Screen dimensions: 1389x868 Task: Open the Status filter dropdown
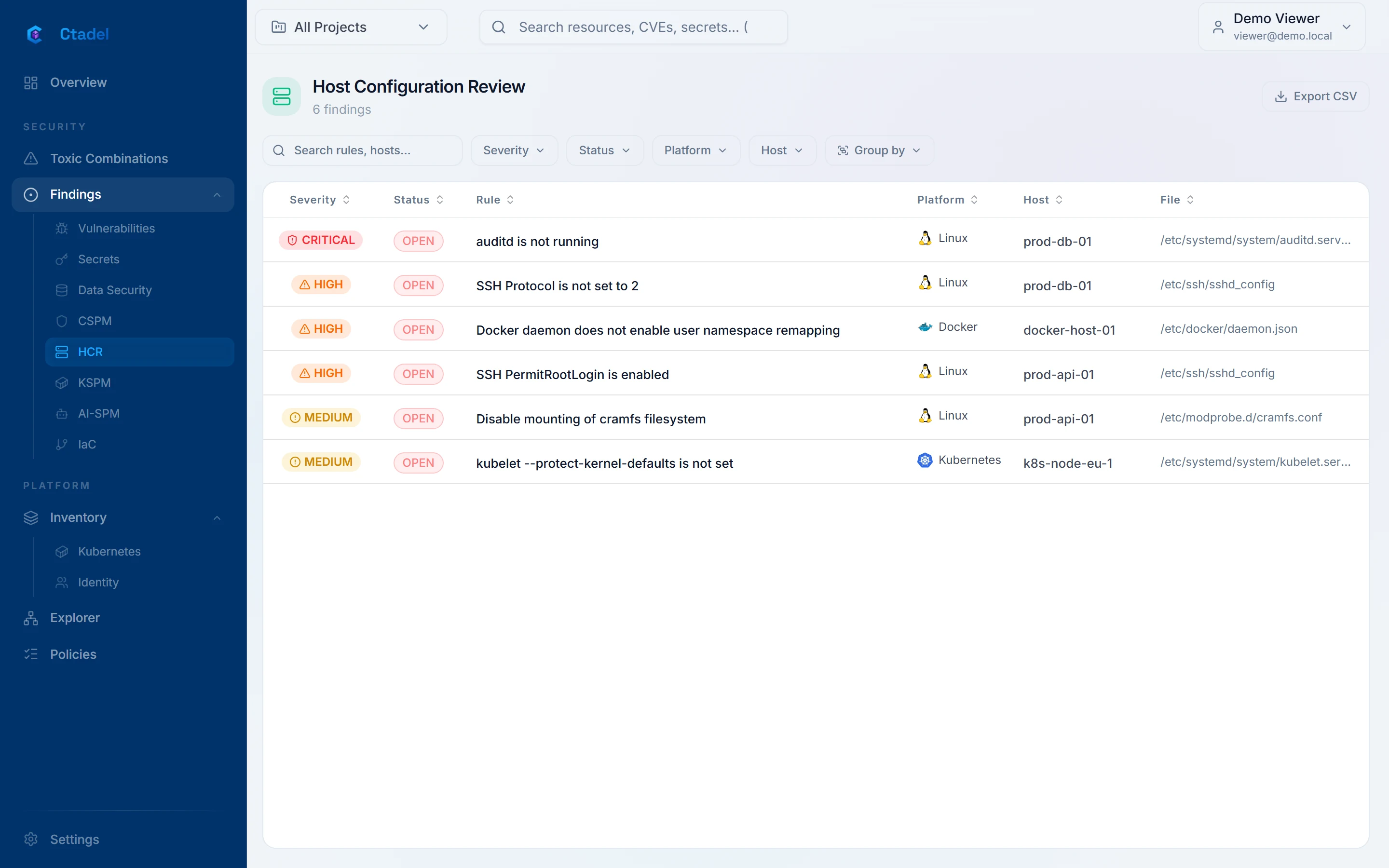point(604,150)
